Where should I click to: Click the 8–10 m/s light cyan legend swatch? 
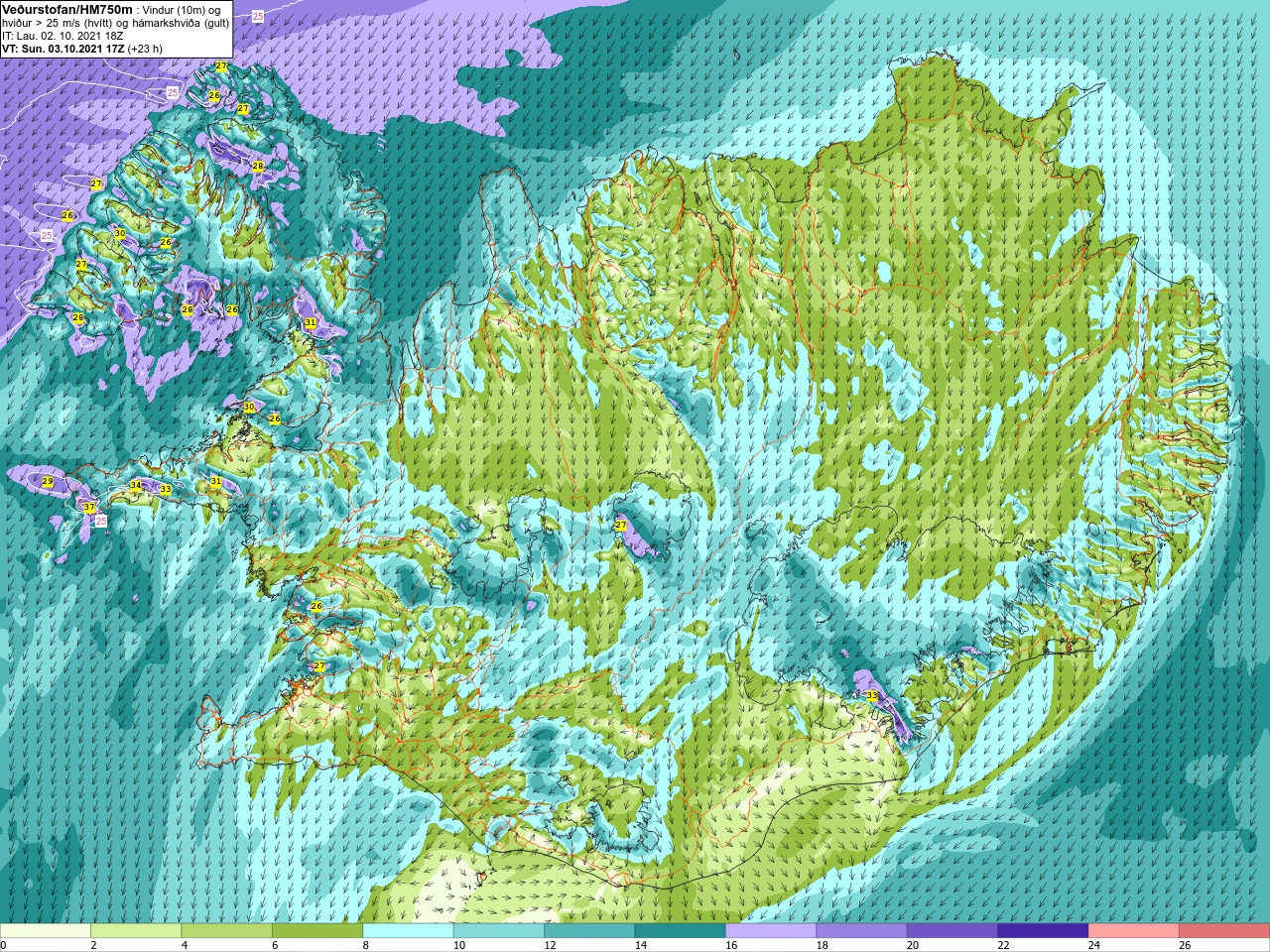(409, 931)
